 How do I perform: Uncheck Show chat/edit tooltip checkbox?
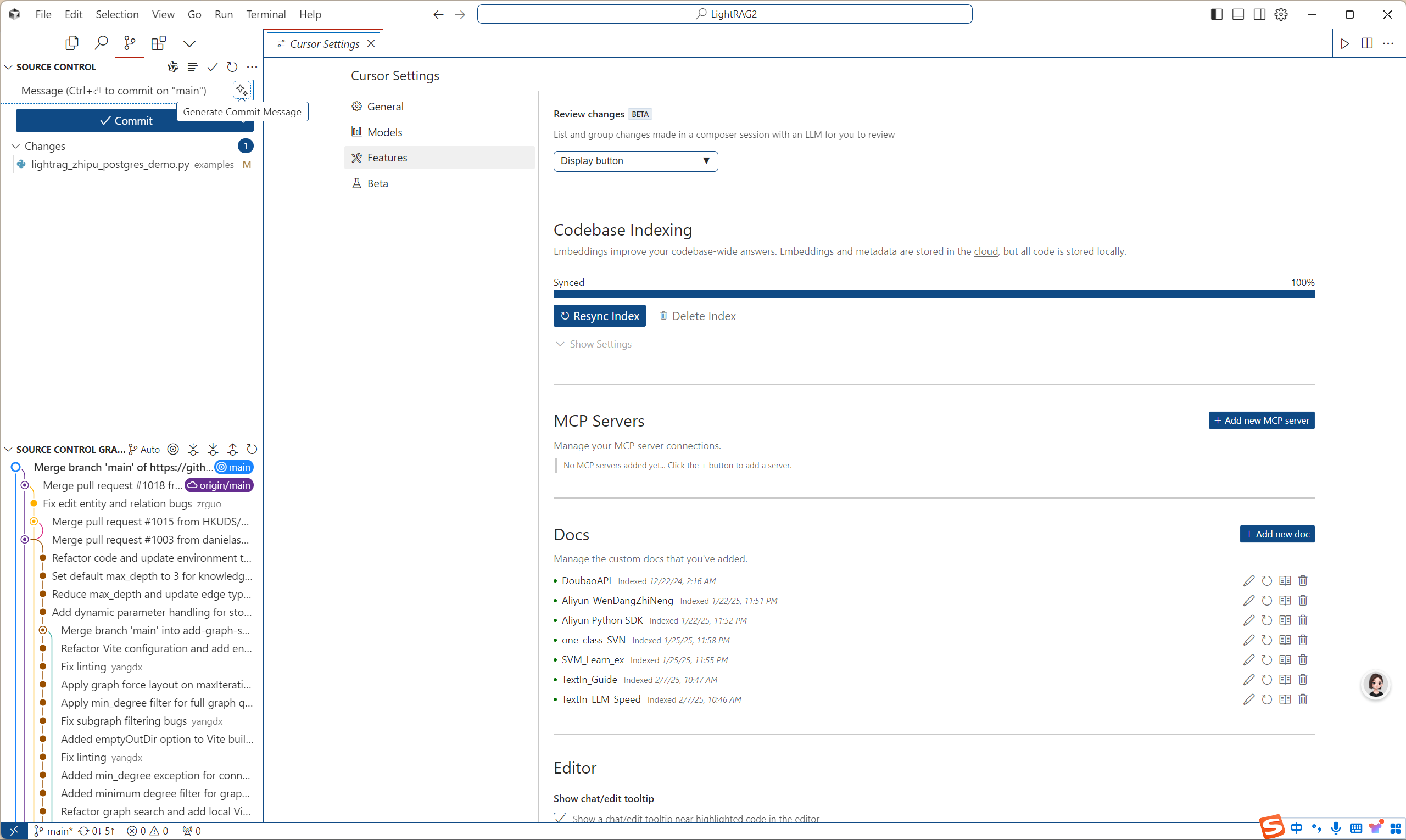[560, 819]
